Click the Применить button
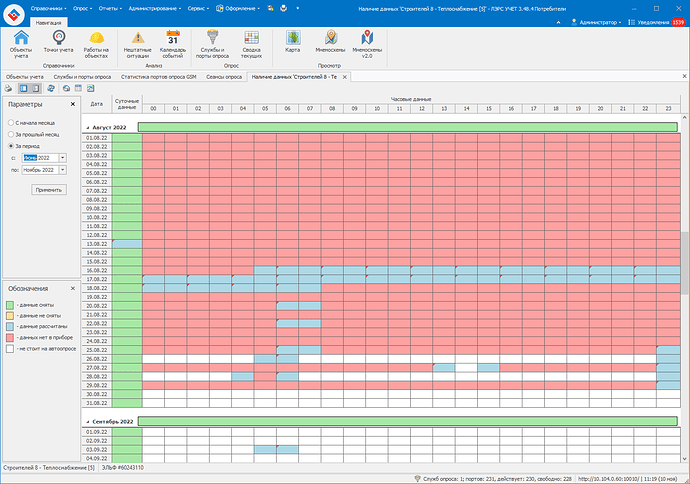 [x=49, y=190]
